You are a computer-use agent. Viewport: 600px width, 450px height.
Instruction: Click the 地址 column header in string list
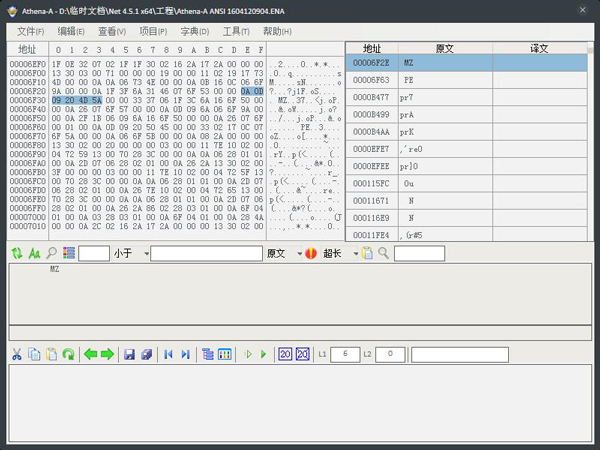point(372,49)
